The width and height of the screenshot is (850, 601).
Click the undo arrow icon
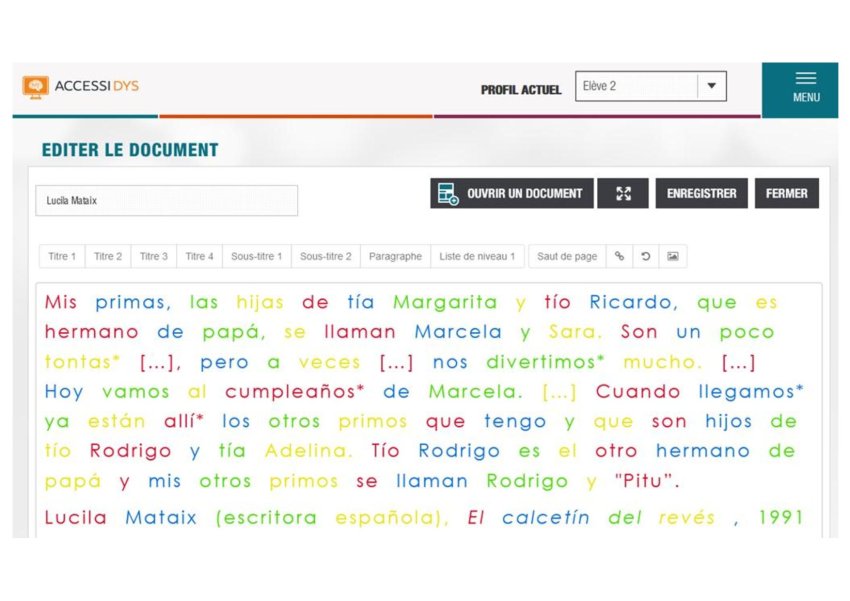click(646, 256)
